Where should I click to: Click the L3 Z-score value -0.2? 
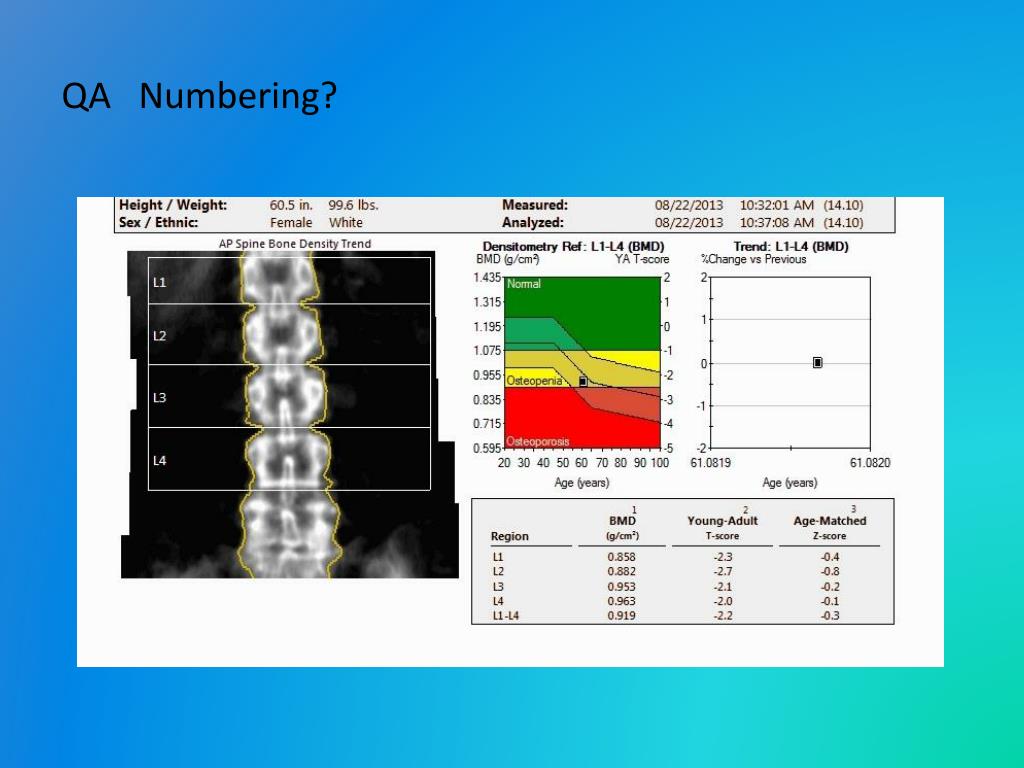829,586
